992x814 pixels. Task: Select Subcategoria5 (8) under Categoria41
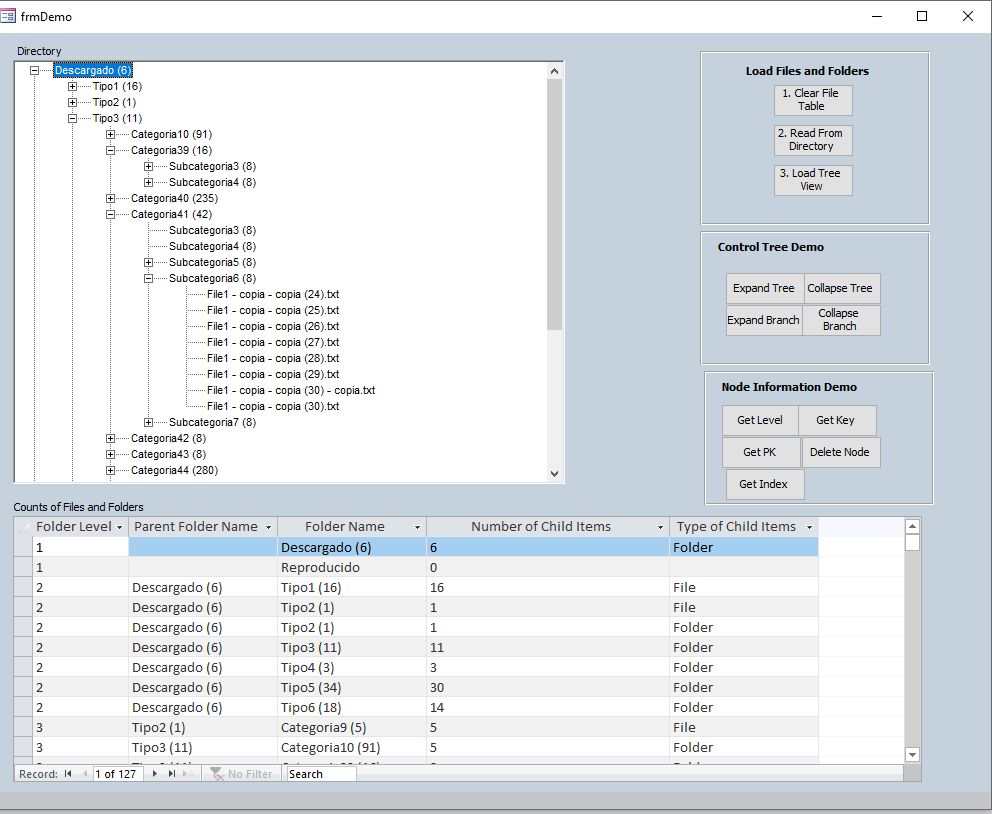[x=212, y=262]
